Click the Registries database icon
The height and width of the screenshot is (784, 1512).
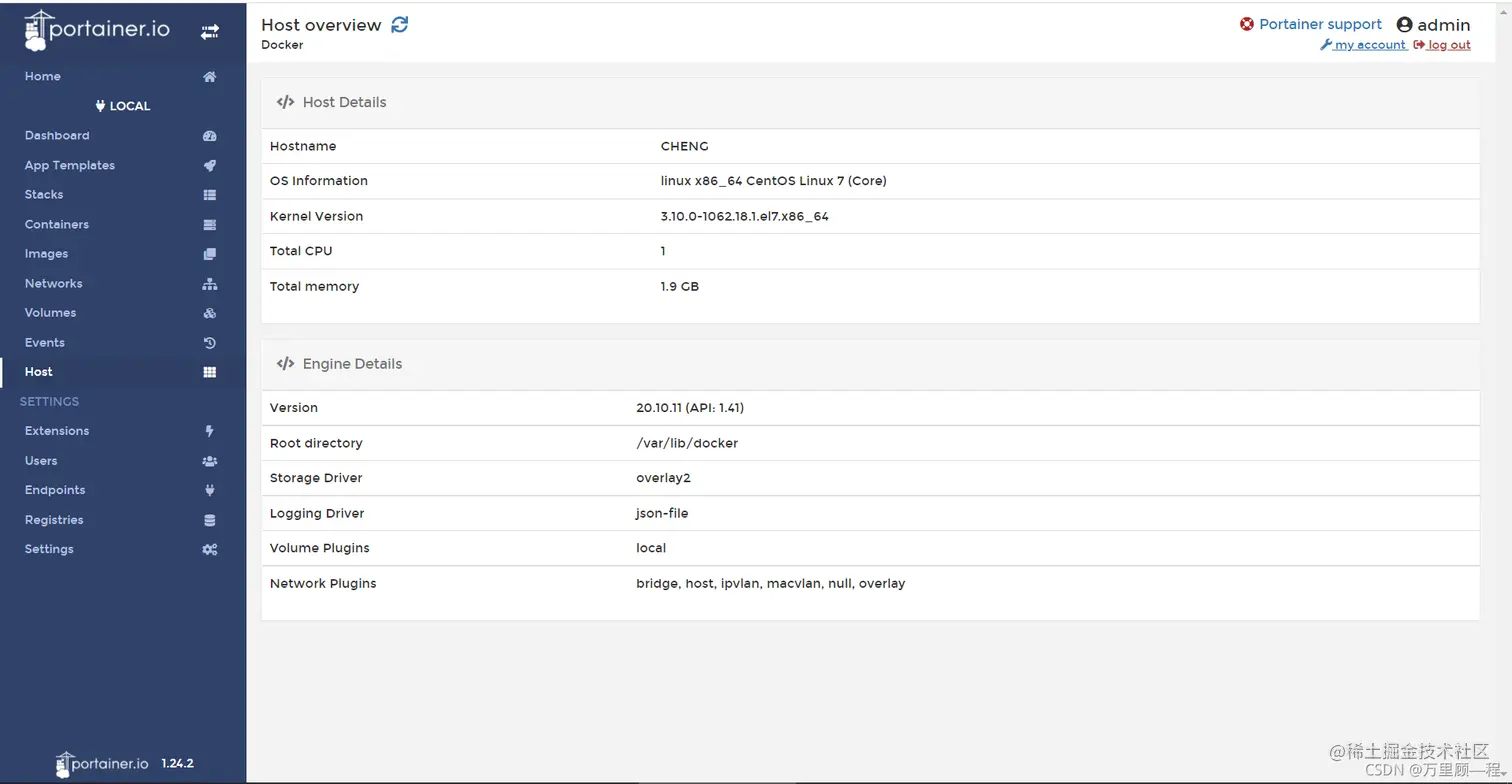pos(209,520)
